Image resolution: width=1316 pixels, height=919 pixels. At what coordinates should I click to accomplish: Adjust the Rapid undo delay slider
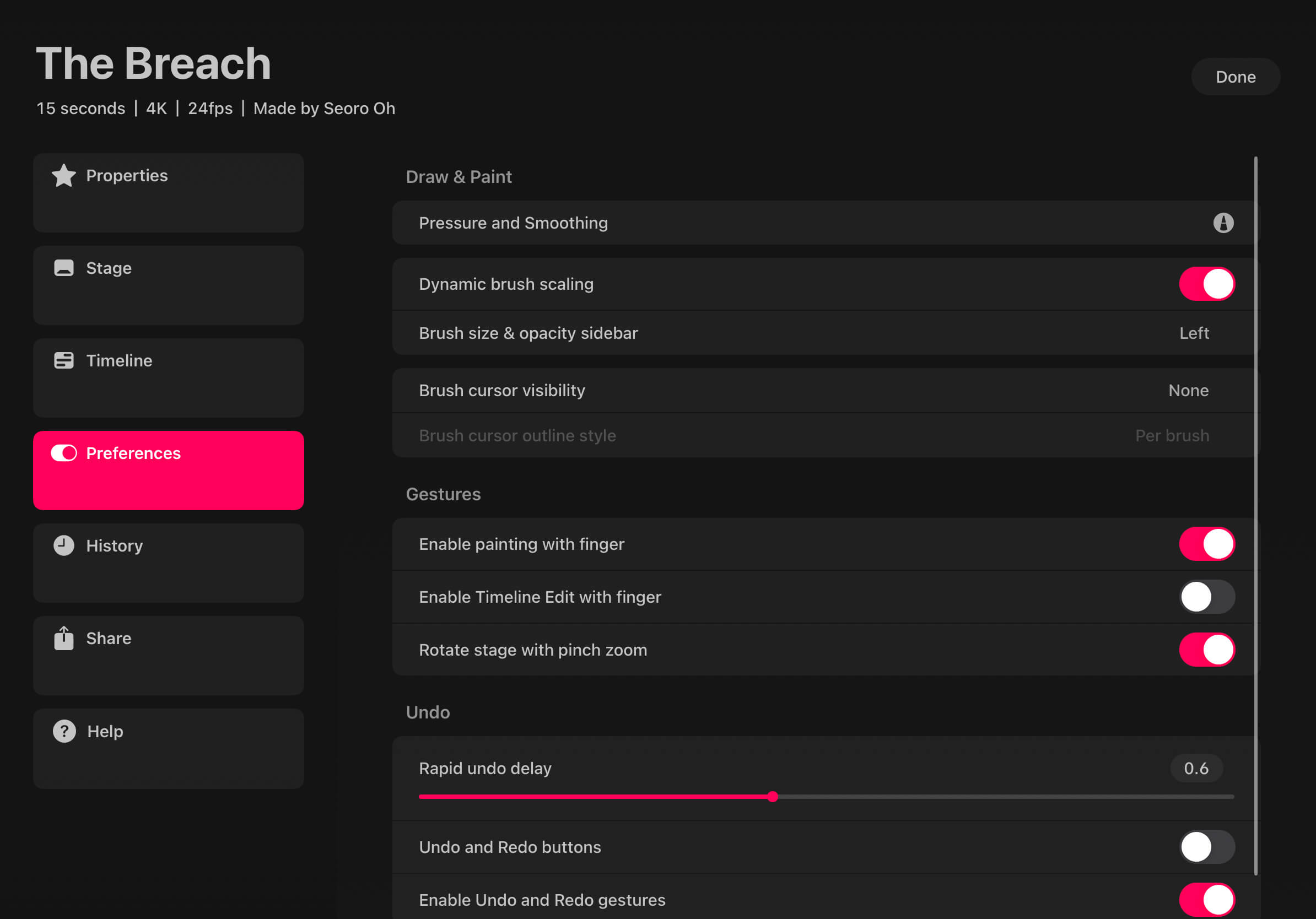(773, 796)
